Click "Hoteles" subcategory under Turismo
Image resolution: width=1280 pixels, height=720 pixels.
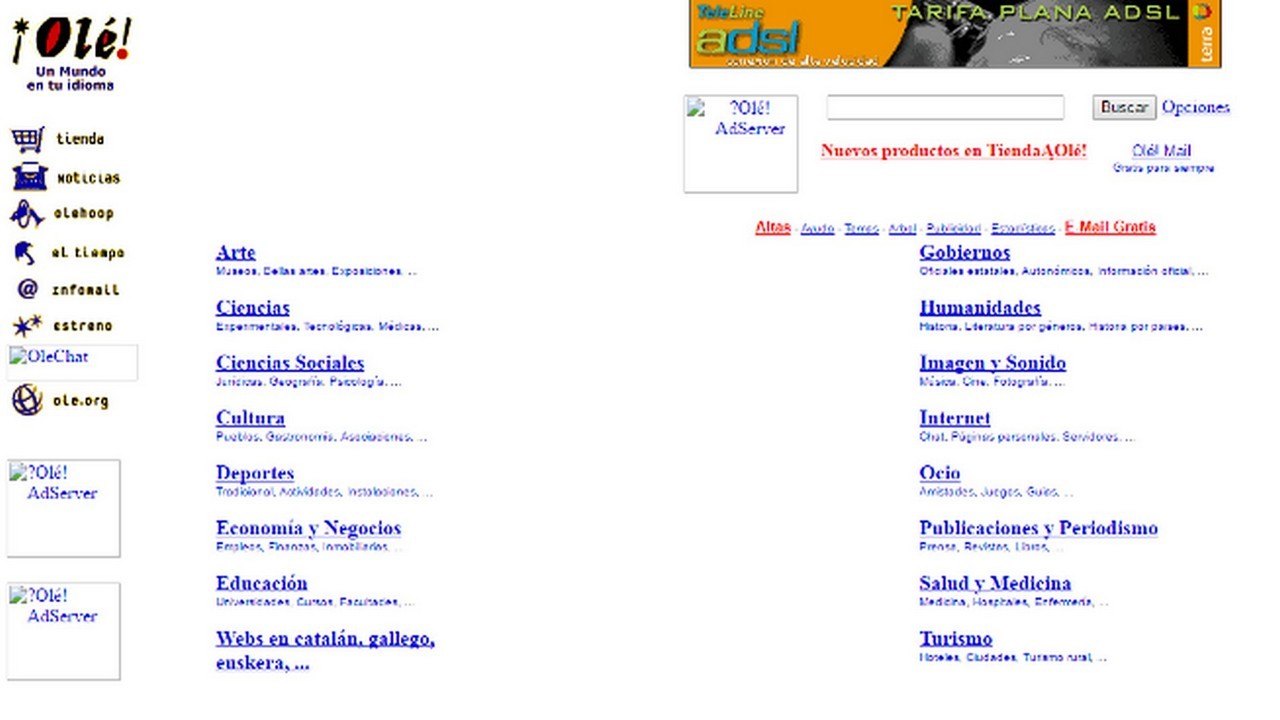(940, 657)
